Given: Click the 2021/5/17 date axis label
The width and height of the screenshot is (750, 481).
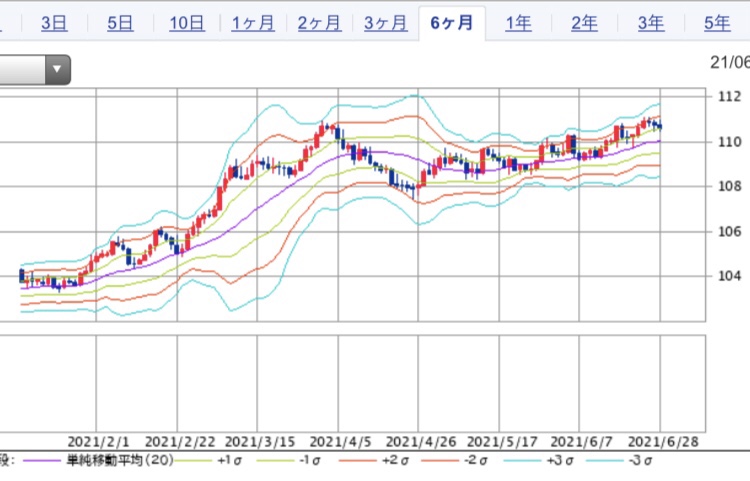Looking at the screenshot, I should (x=502, y=442).
